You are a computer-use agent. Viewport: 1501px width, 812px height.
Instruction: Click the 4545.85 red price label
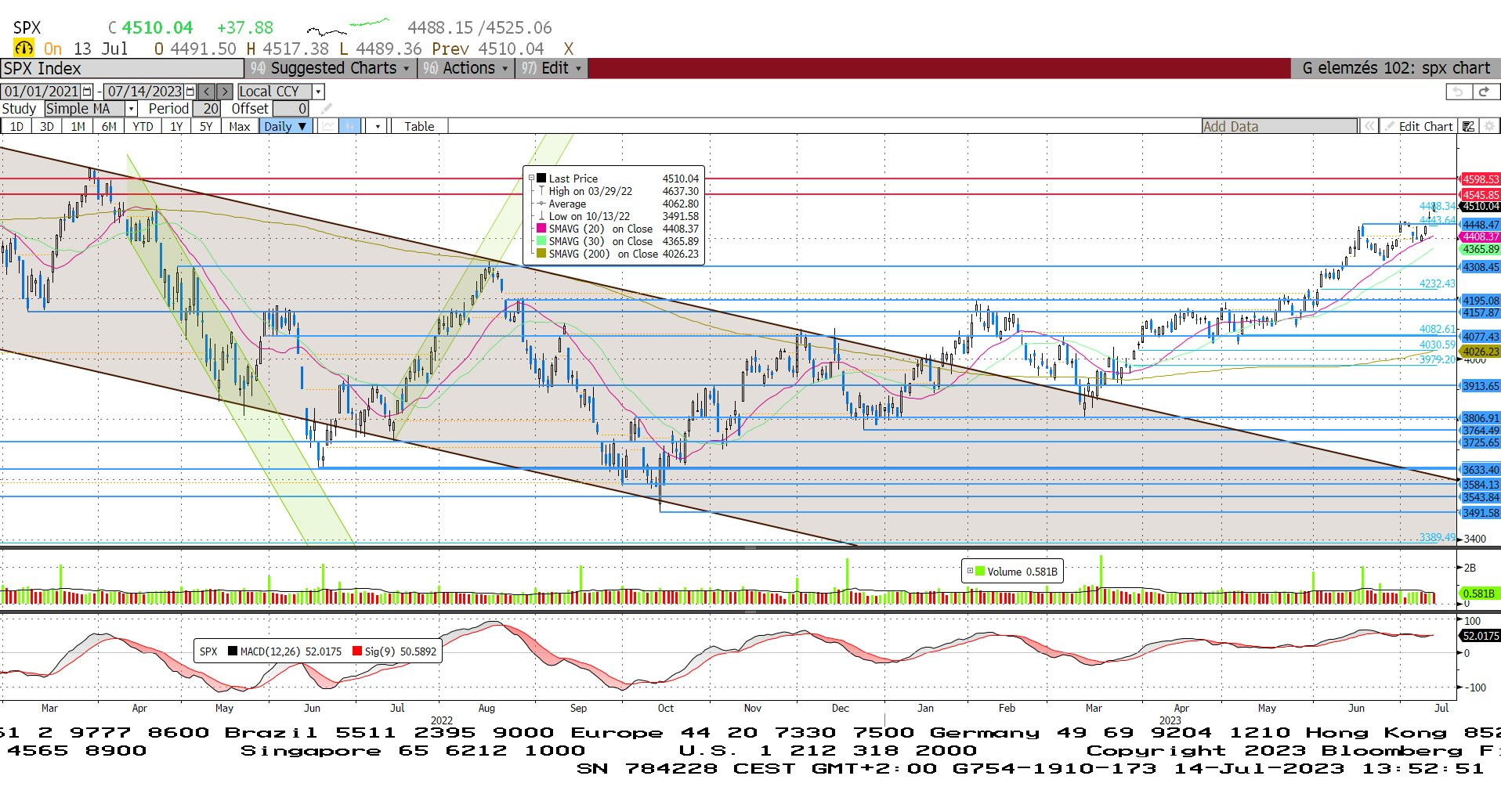(1480, 194)
